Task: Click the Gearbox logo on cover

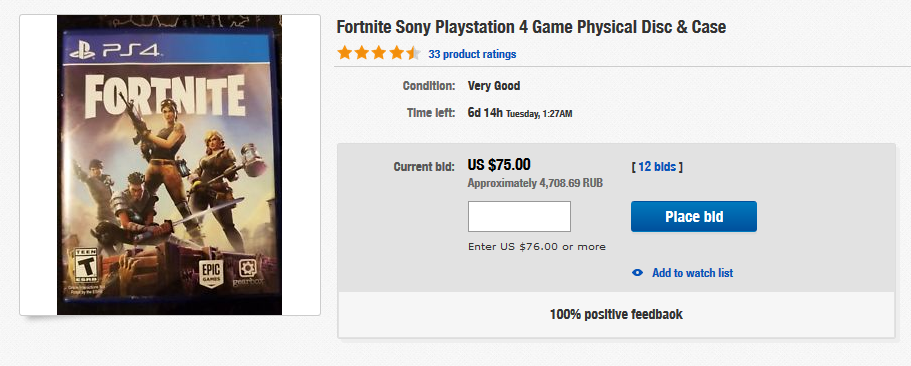Action: 250,272
